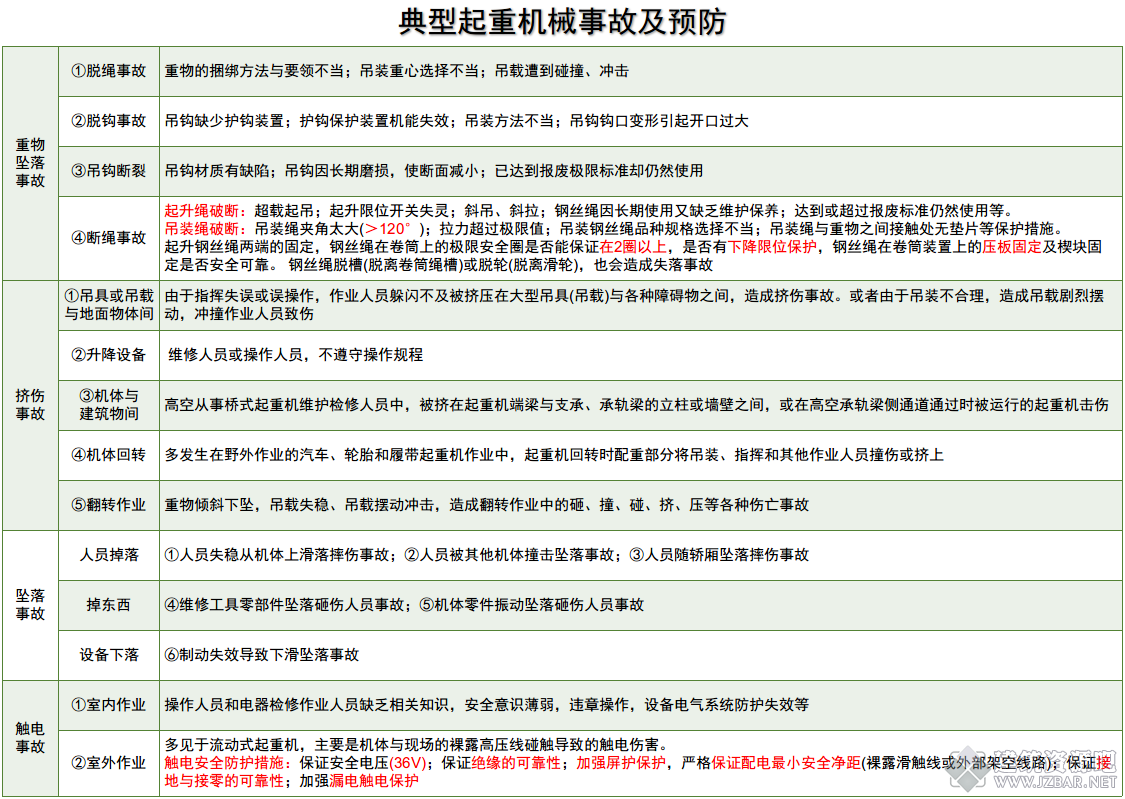Select the 重物坠落事故 category cell

[x=30, y=164]
